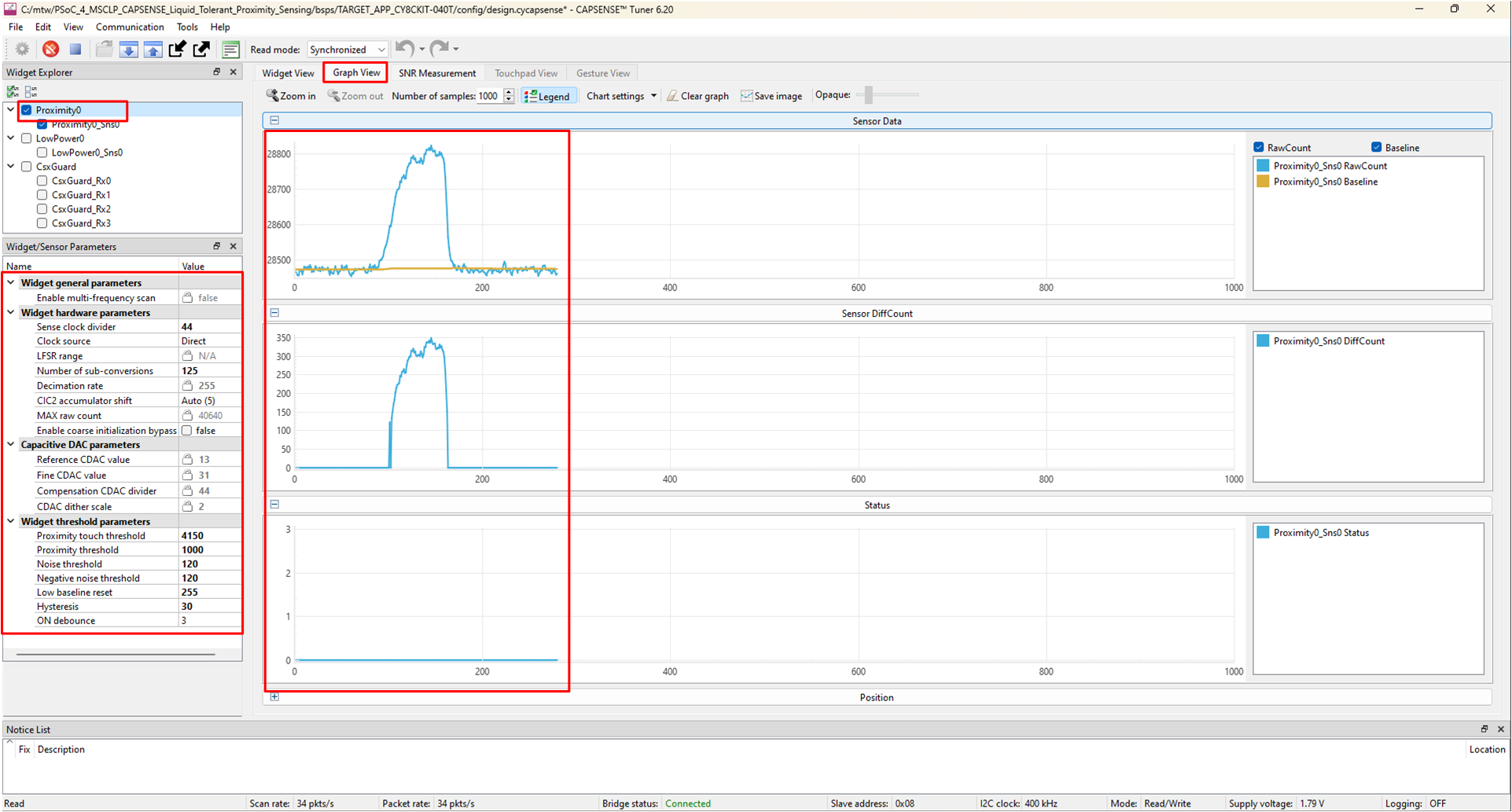Click the Zoom out magnifier button
The width and height of the screenshot is (1512, 812).
355,96
